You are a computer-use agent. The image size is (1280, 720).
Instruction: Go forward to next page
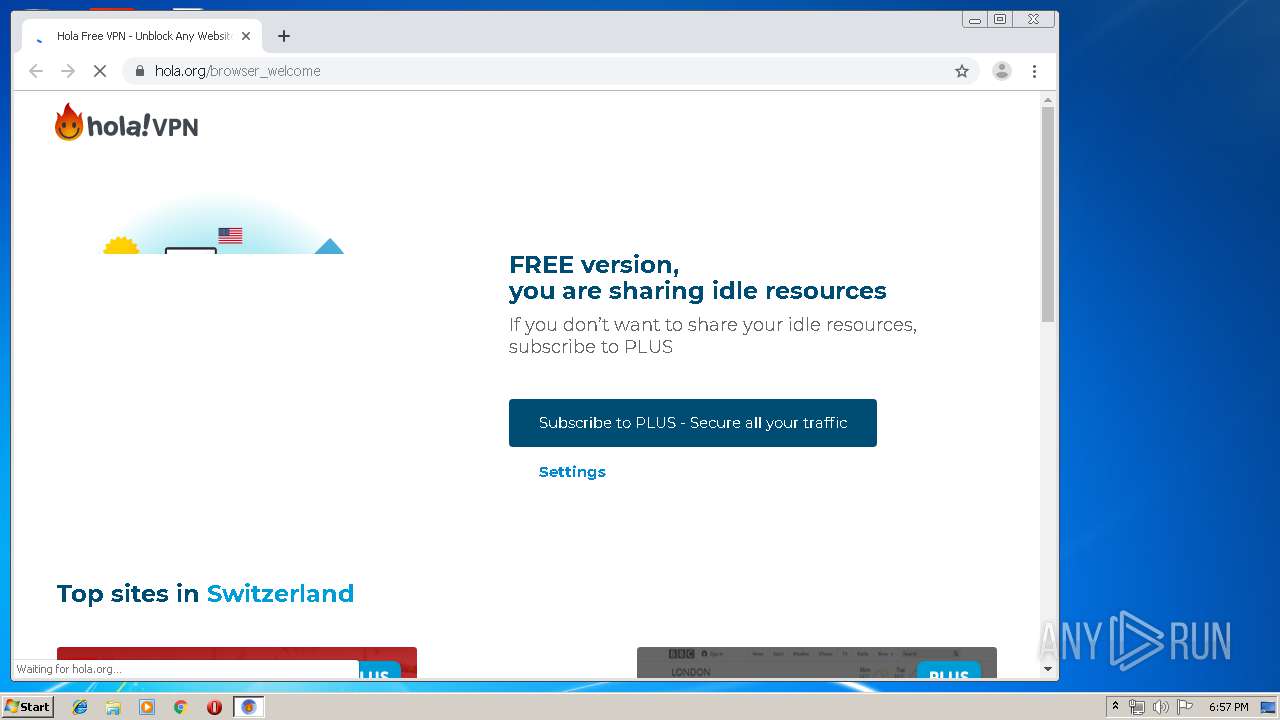68,71
